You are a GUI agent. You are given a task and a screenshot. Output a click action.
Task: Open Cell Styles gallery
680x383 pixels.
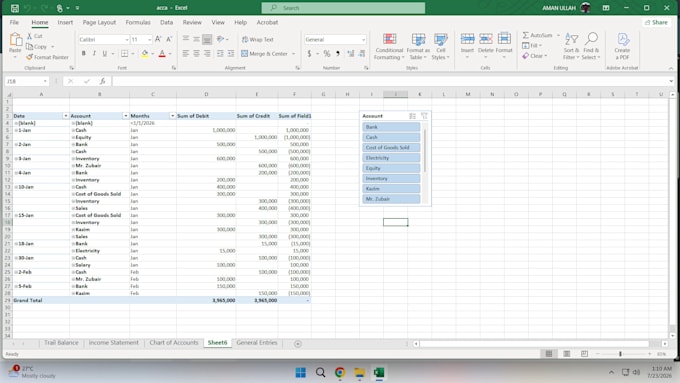441,47
